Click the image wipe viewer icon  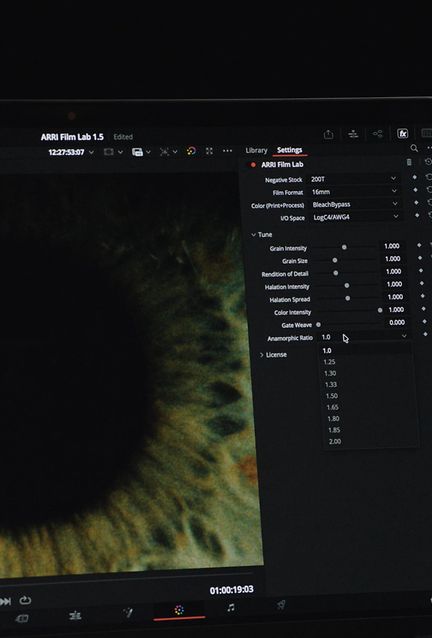pos(137,152)
